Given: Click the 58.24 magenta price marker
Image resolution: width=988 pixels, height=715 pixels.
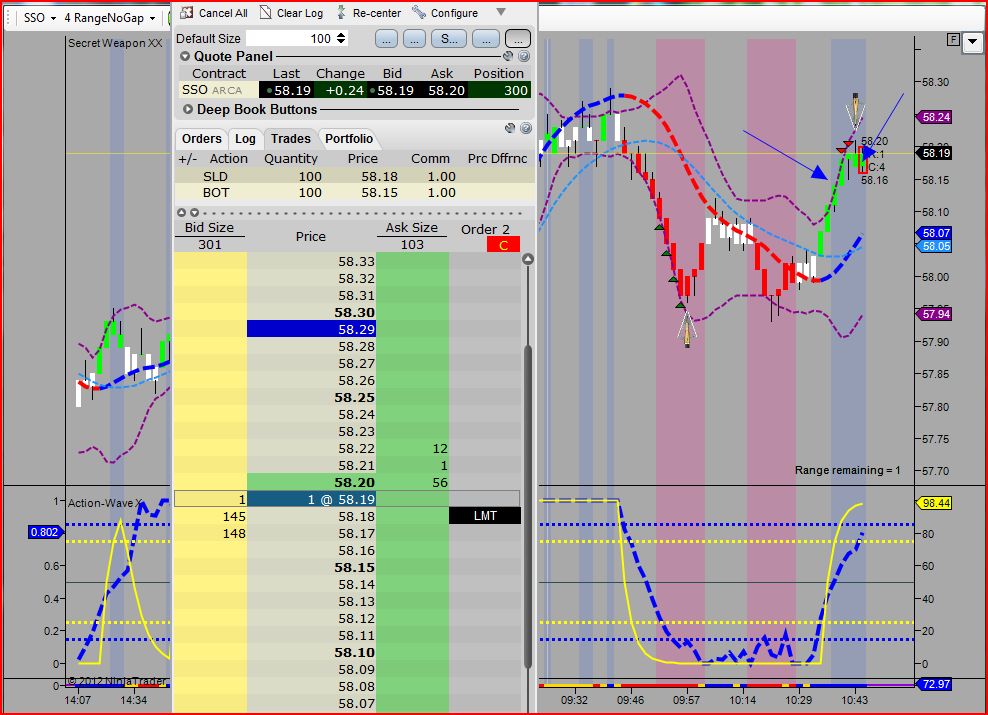Looking at the screenshot, I should (x=934, y=117).
